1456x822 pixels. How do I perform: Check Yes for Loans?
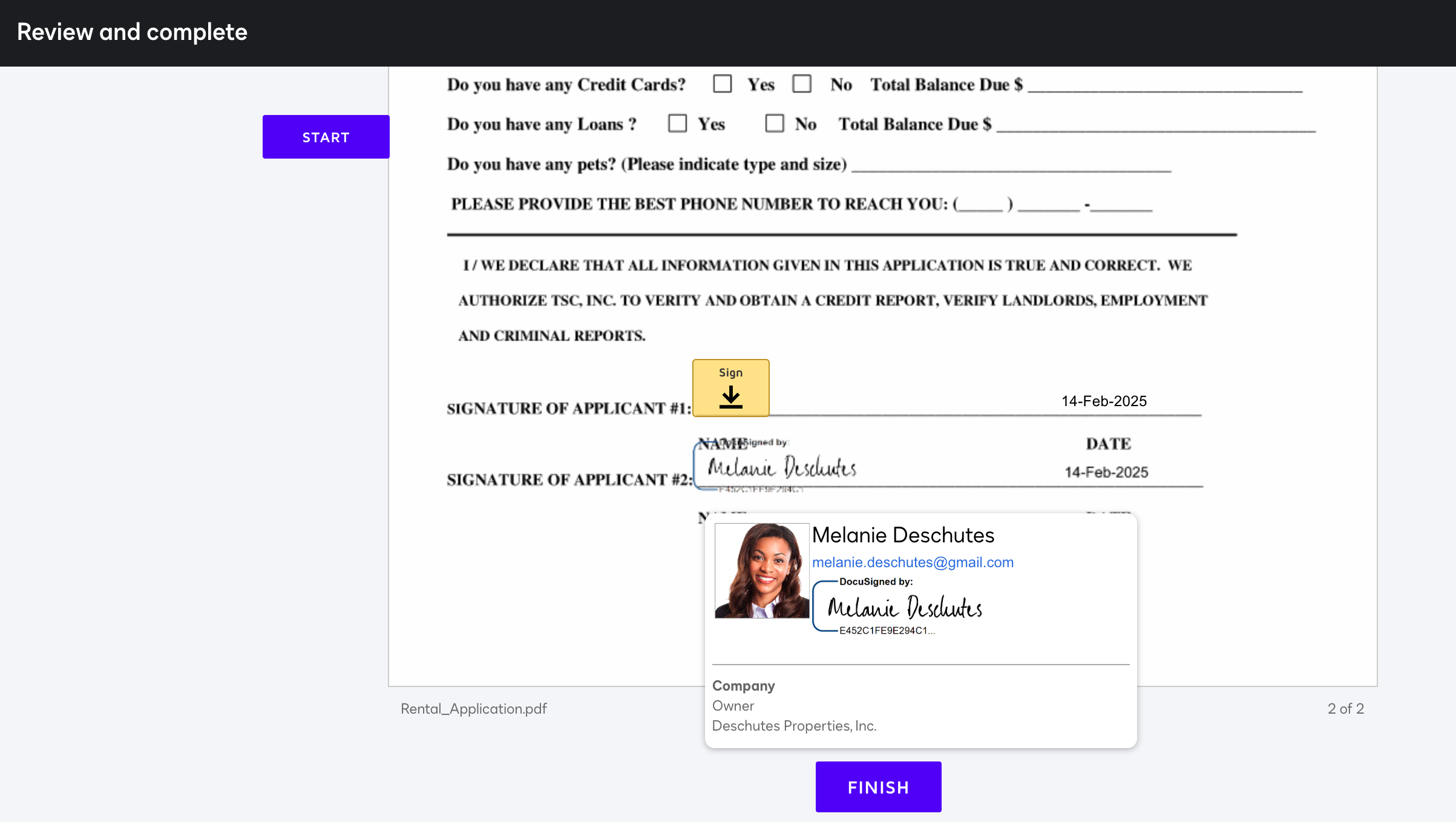coord(677,123)
